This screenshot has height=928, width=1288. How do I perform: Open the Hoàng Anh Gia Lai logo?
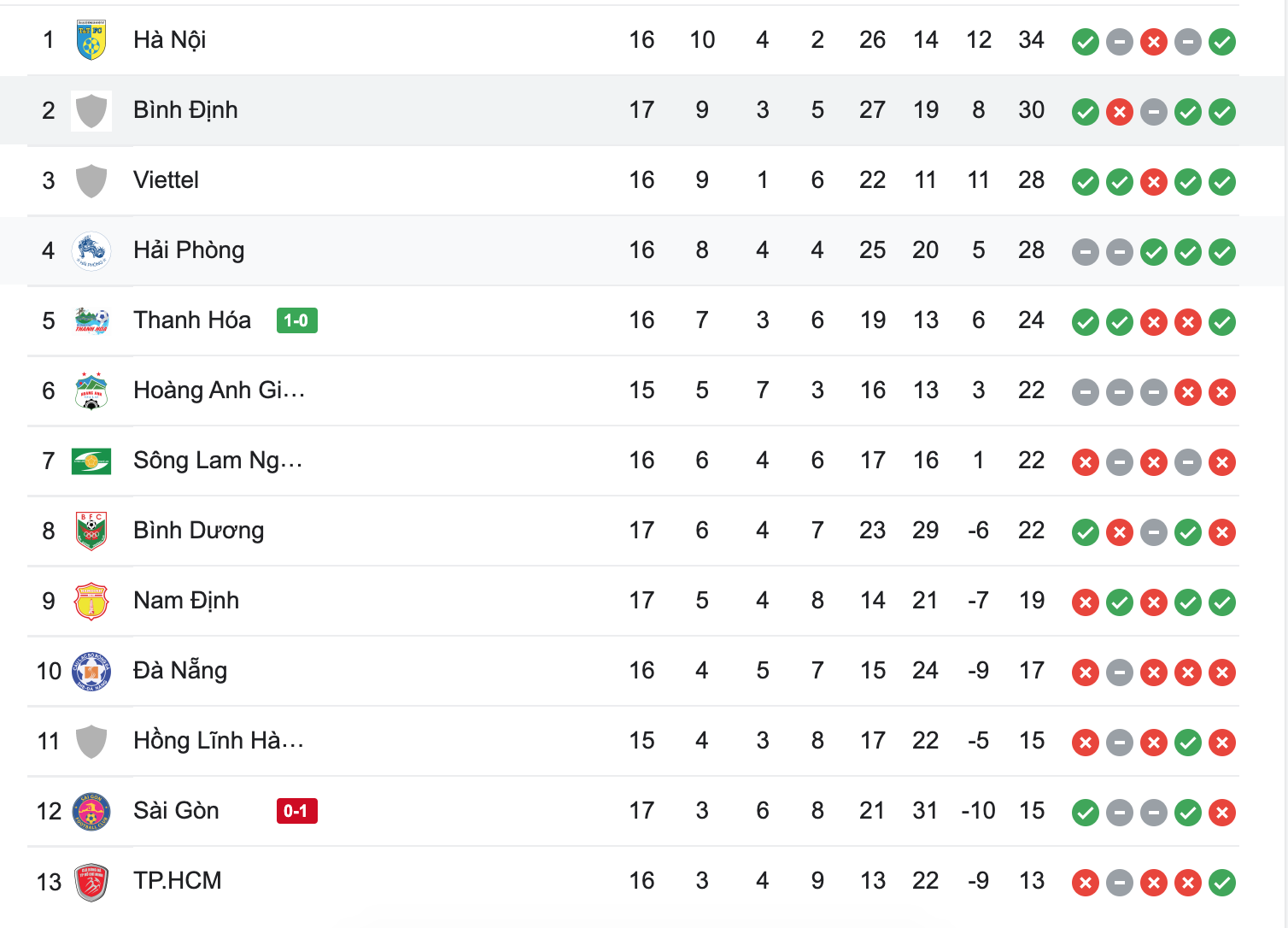(91, 391)
